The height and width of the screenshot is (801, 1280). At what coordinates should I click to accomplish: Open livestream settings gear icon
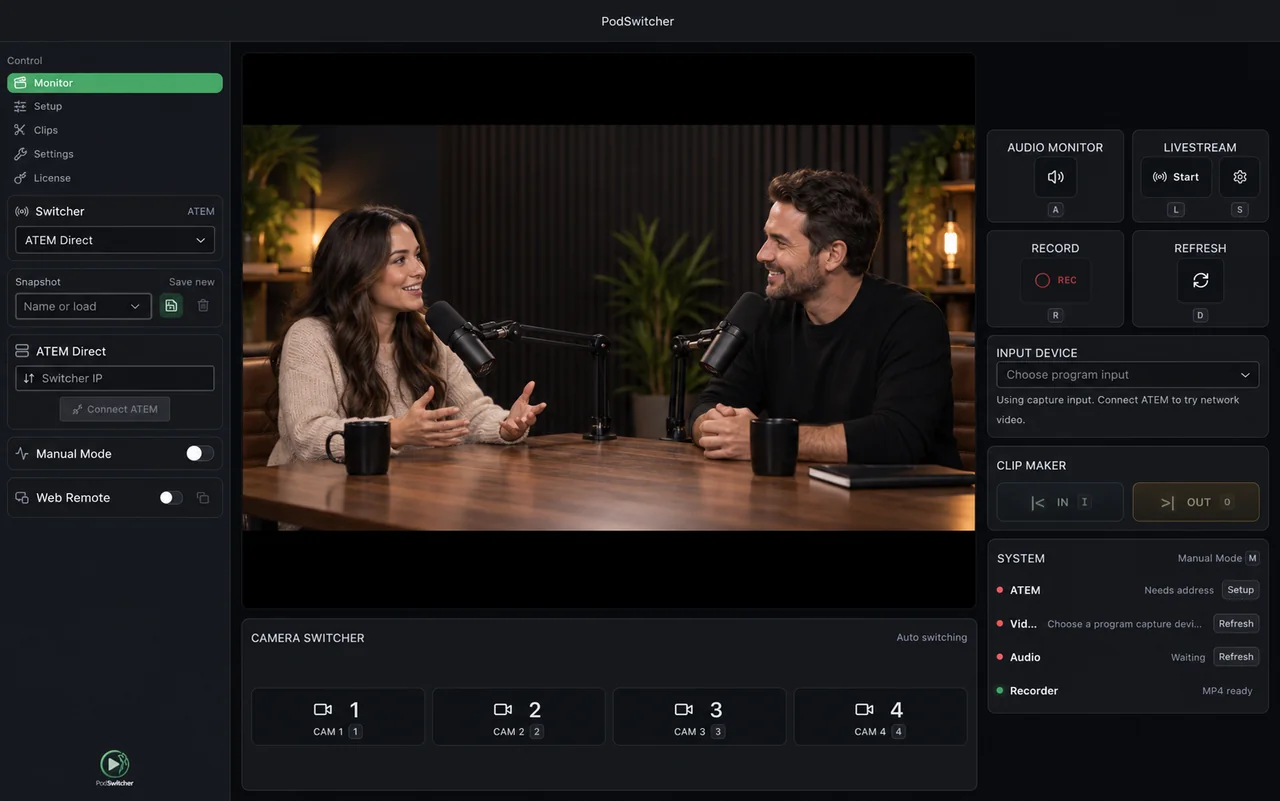[x=1240, y=177]
